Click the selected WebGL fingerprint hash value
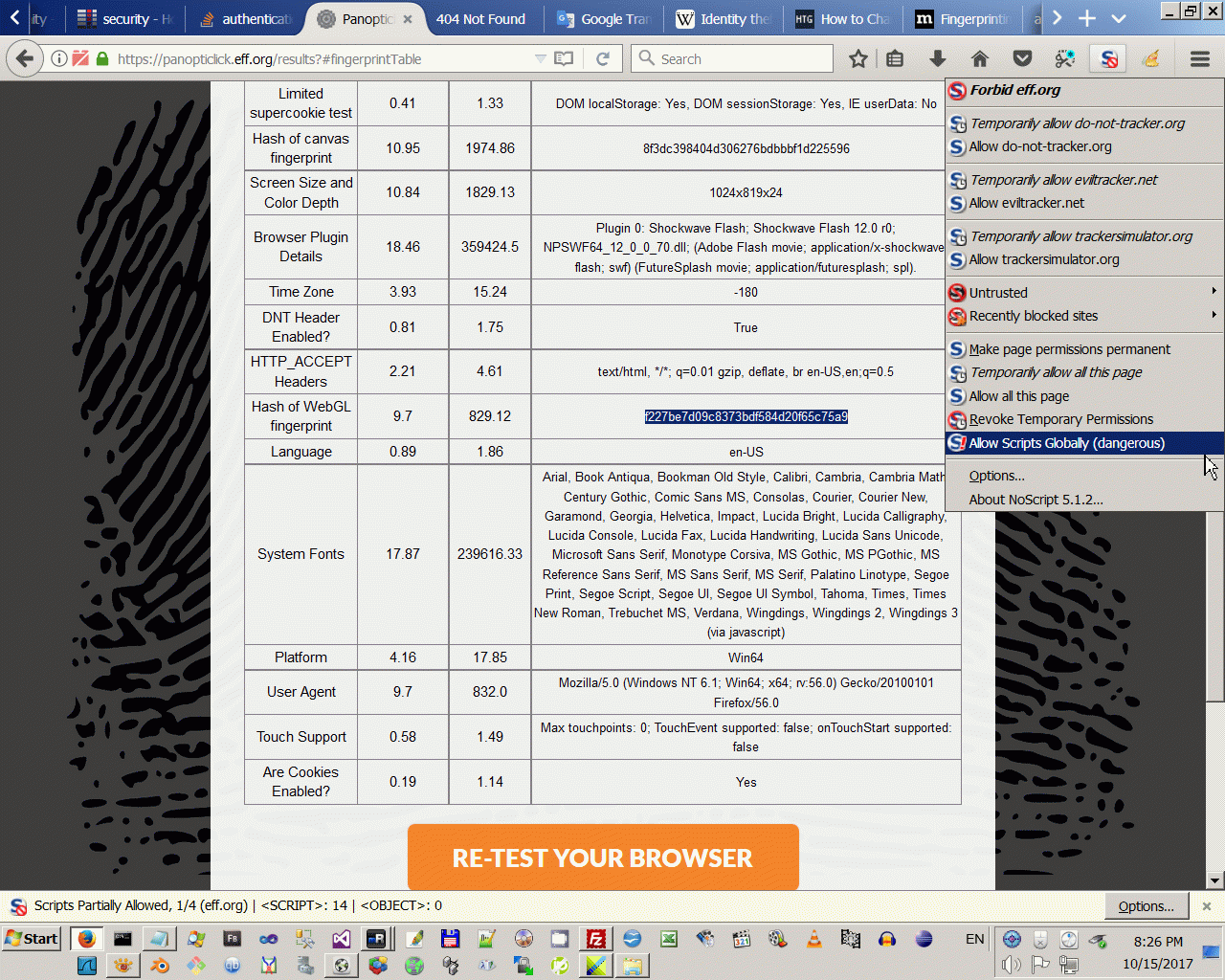1225x980 pixels. click(x=746, y=416)
